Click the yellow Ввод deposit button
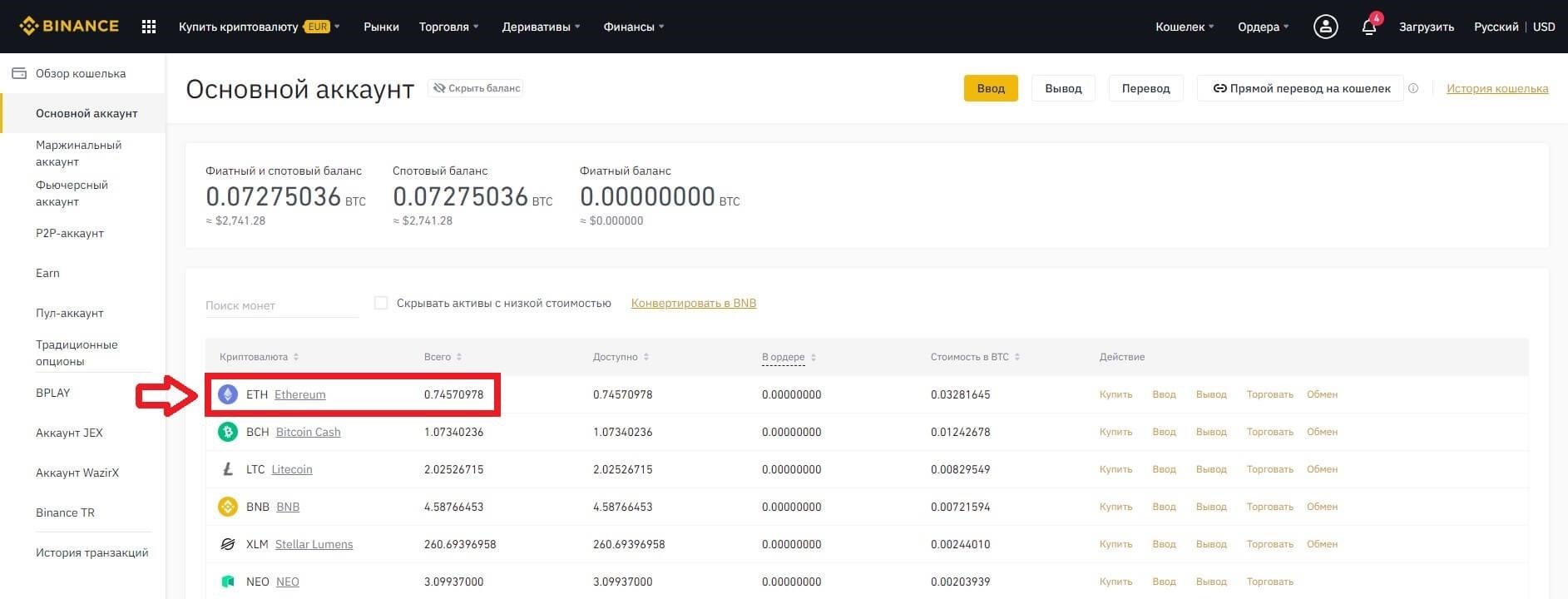The image size is (1568, 599). (x=991, y=88)
